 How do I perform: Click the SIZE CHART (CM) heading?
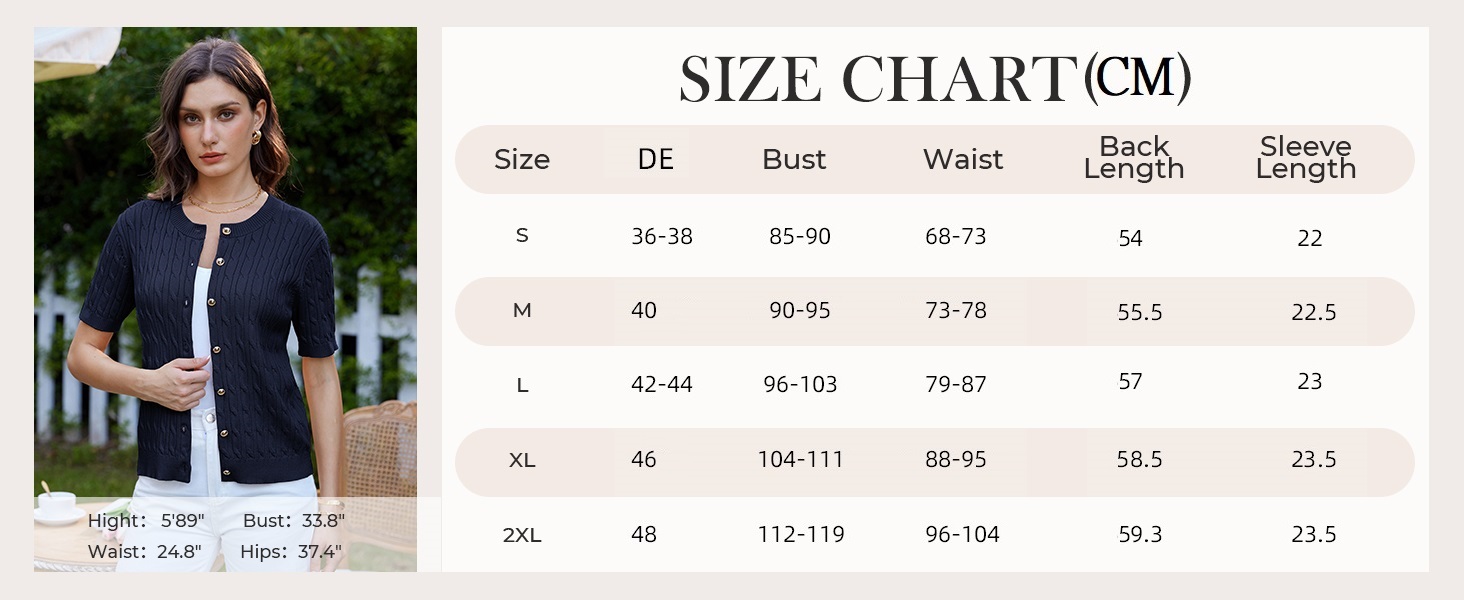(934, 79)
